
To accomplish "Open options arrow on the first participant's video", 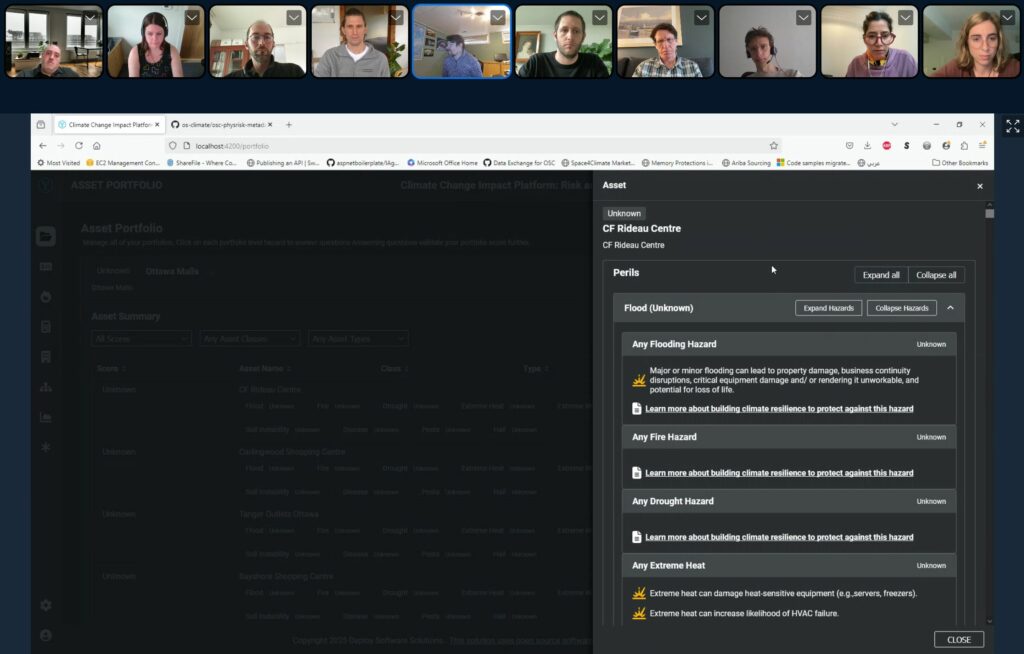I will [x=90, y=18].
